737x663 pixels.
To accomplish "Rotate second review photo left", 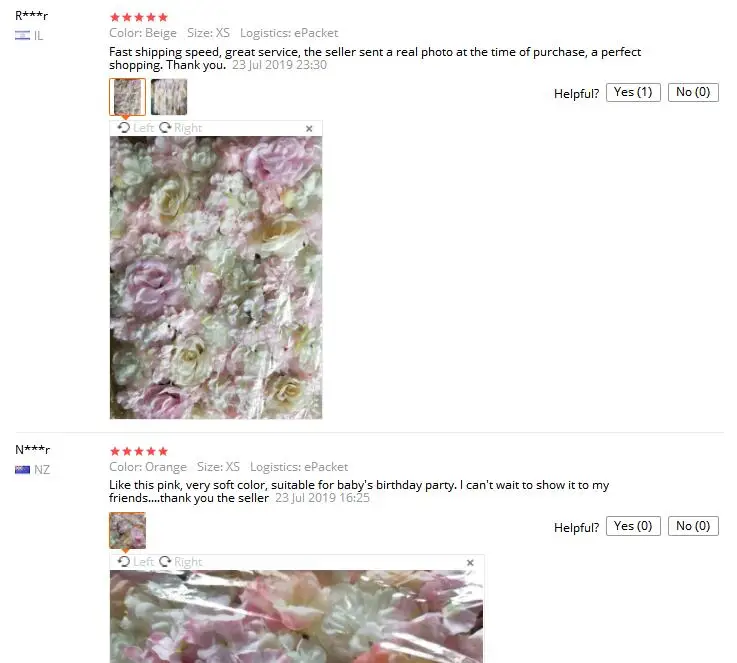I will (135, 562).
